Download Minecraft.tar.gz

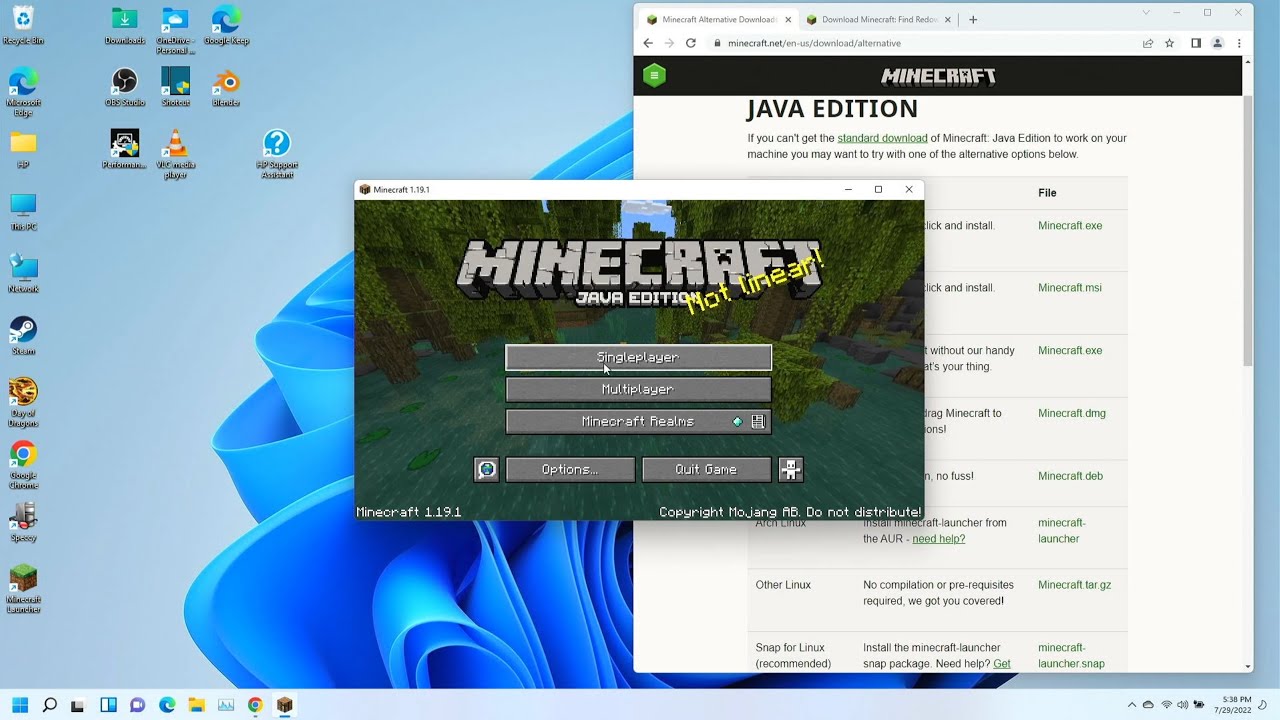point(1074,585)
